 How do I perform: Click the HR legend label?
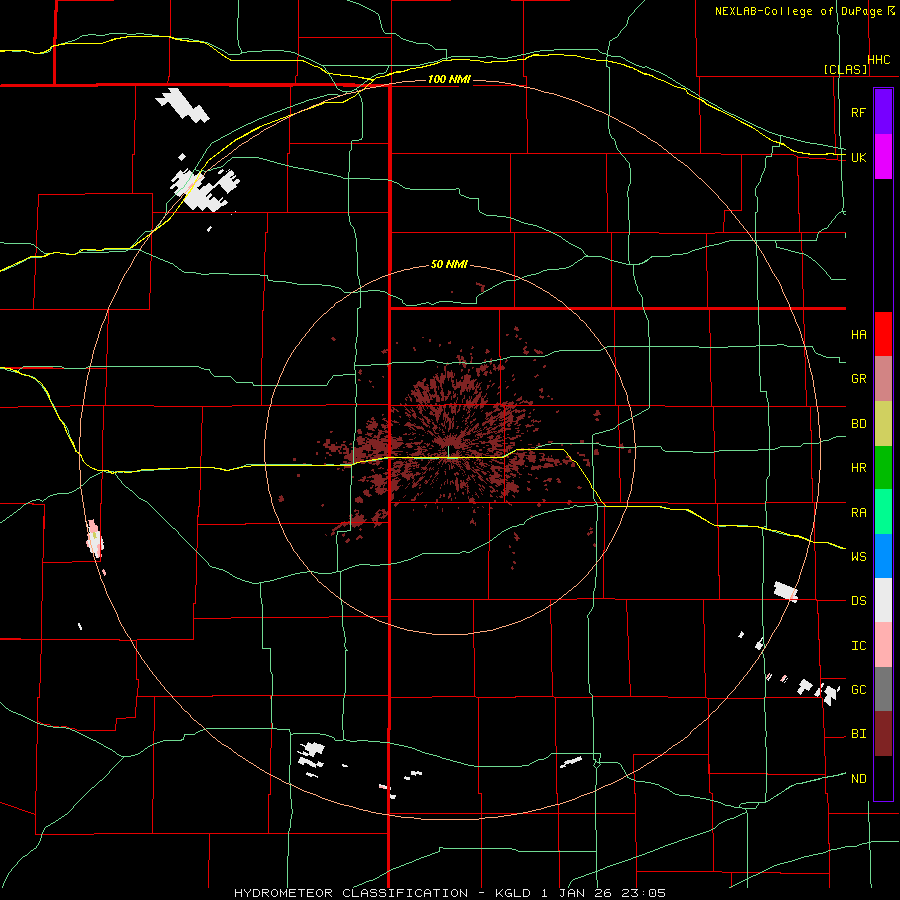point(858,468)
